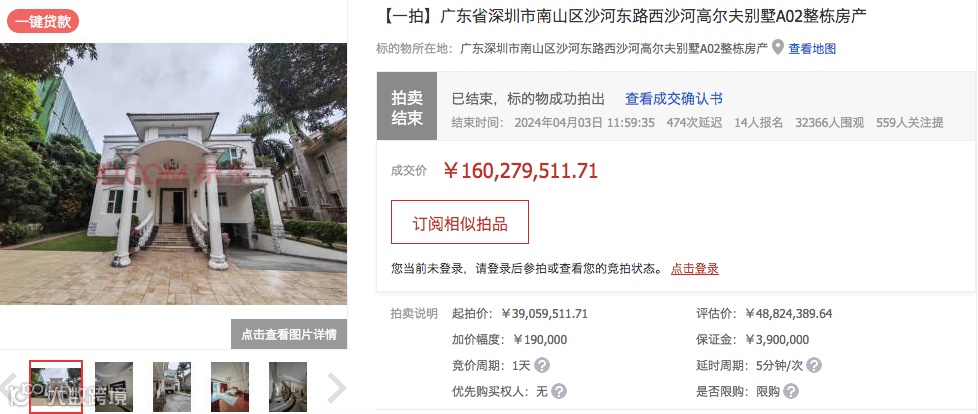Click 订阅相似拍品 button
978x414 pixels.
pos(460,222)
